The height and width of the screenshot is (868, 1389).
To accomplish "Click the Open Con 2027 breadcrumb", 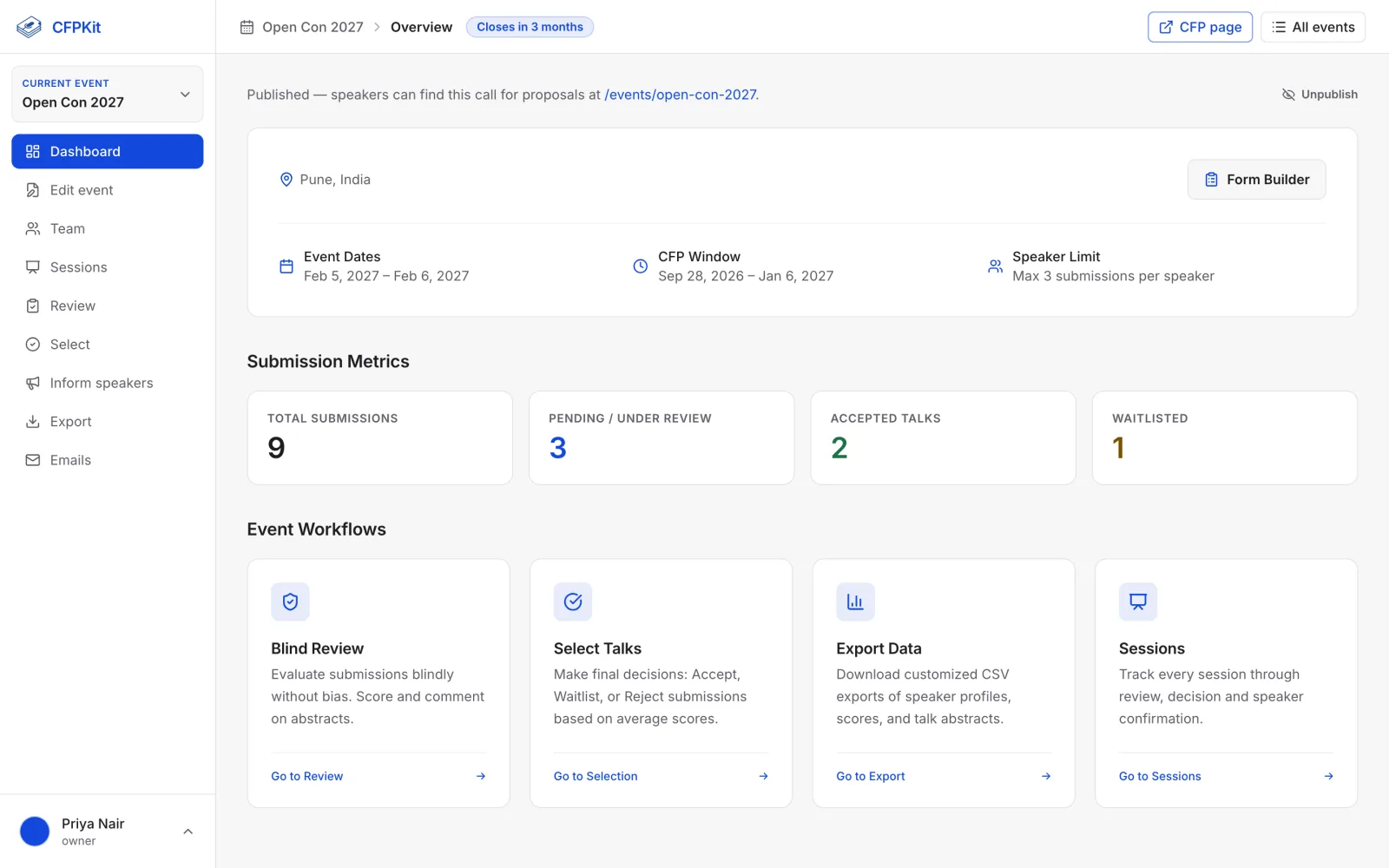I will (x=313, y=27).
